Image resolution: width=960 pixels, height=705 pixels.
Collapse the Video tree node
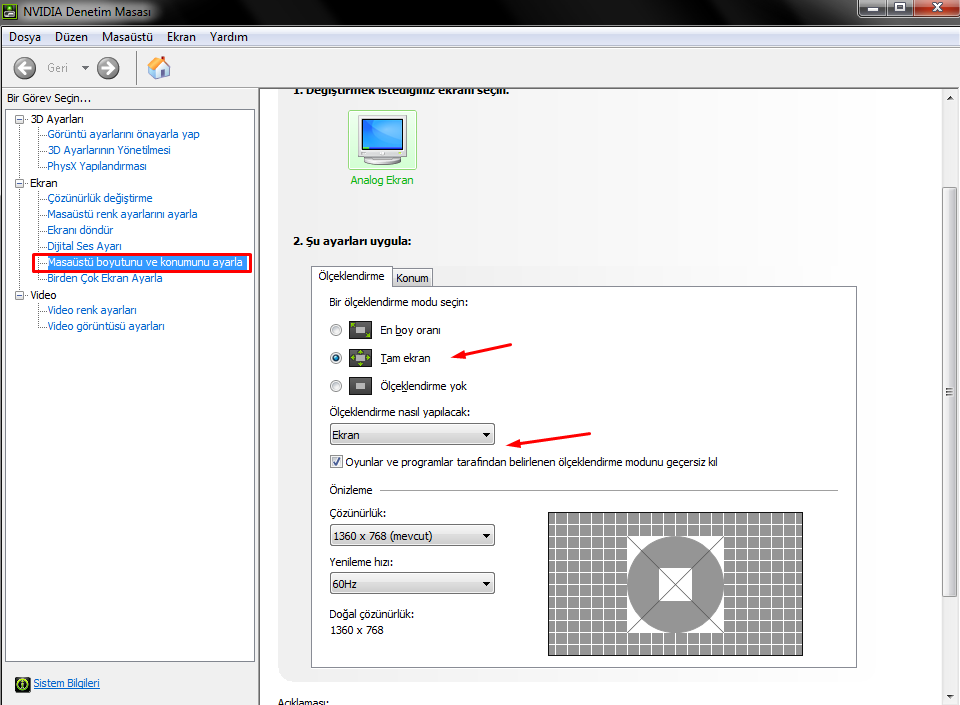tap(20, 295)
